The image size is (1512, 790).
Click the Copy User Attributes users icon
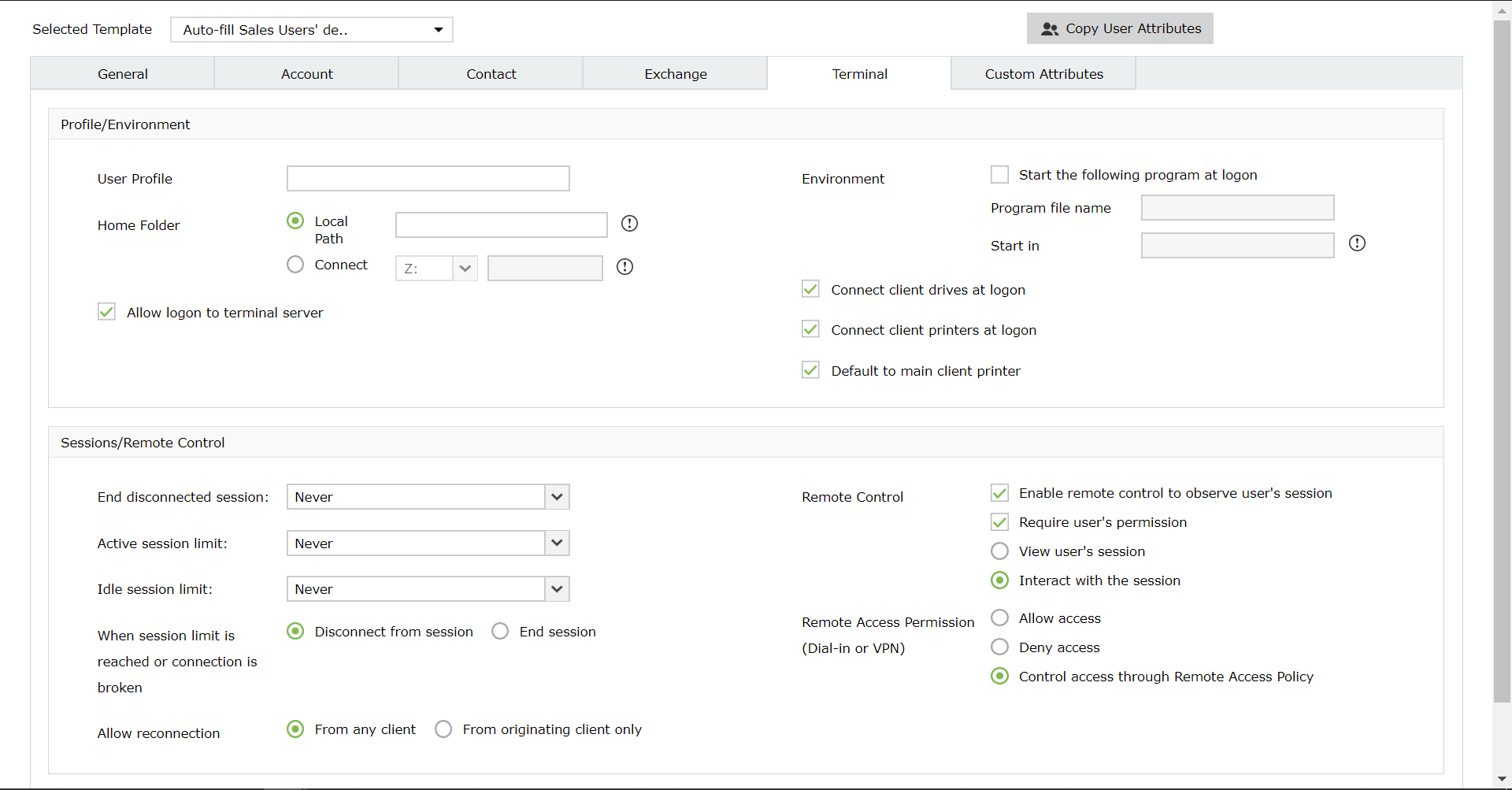pos(1049,29)
